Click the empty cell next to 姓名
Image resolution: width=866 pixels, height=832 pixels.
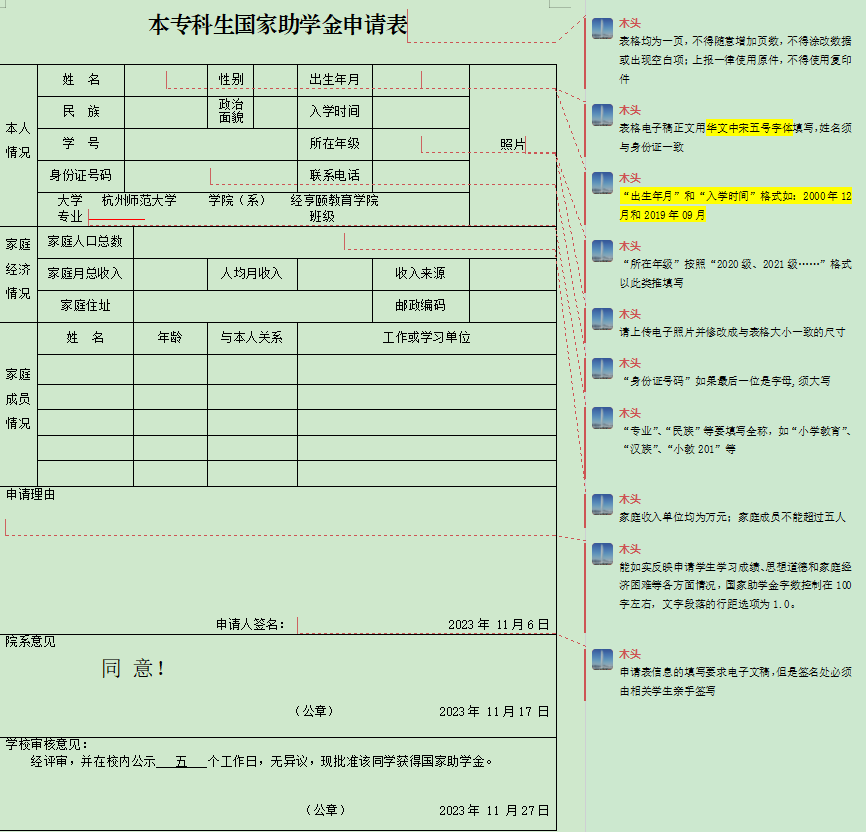(166, 79)
